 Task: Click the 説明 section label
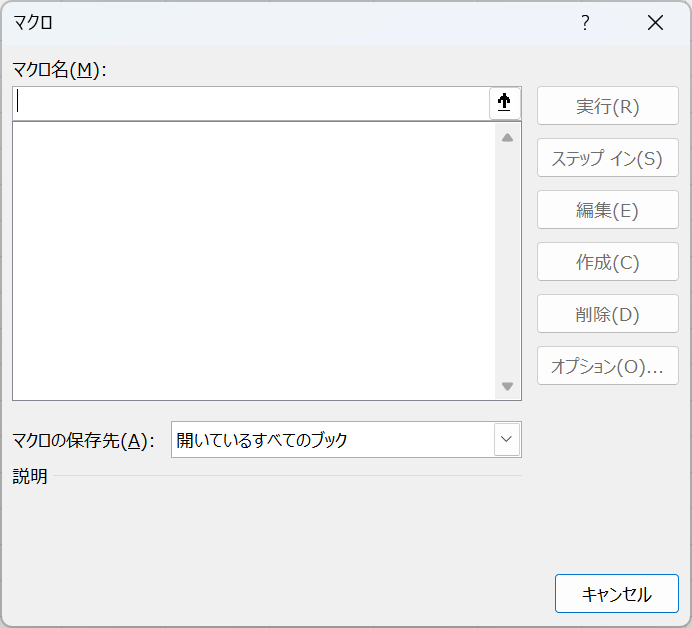(30, 476)
